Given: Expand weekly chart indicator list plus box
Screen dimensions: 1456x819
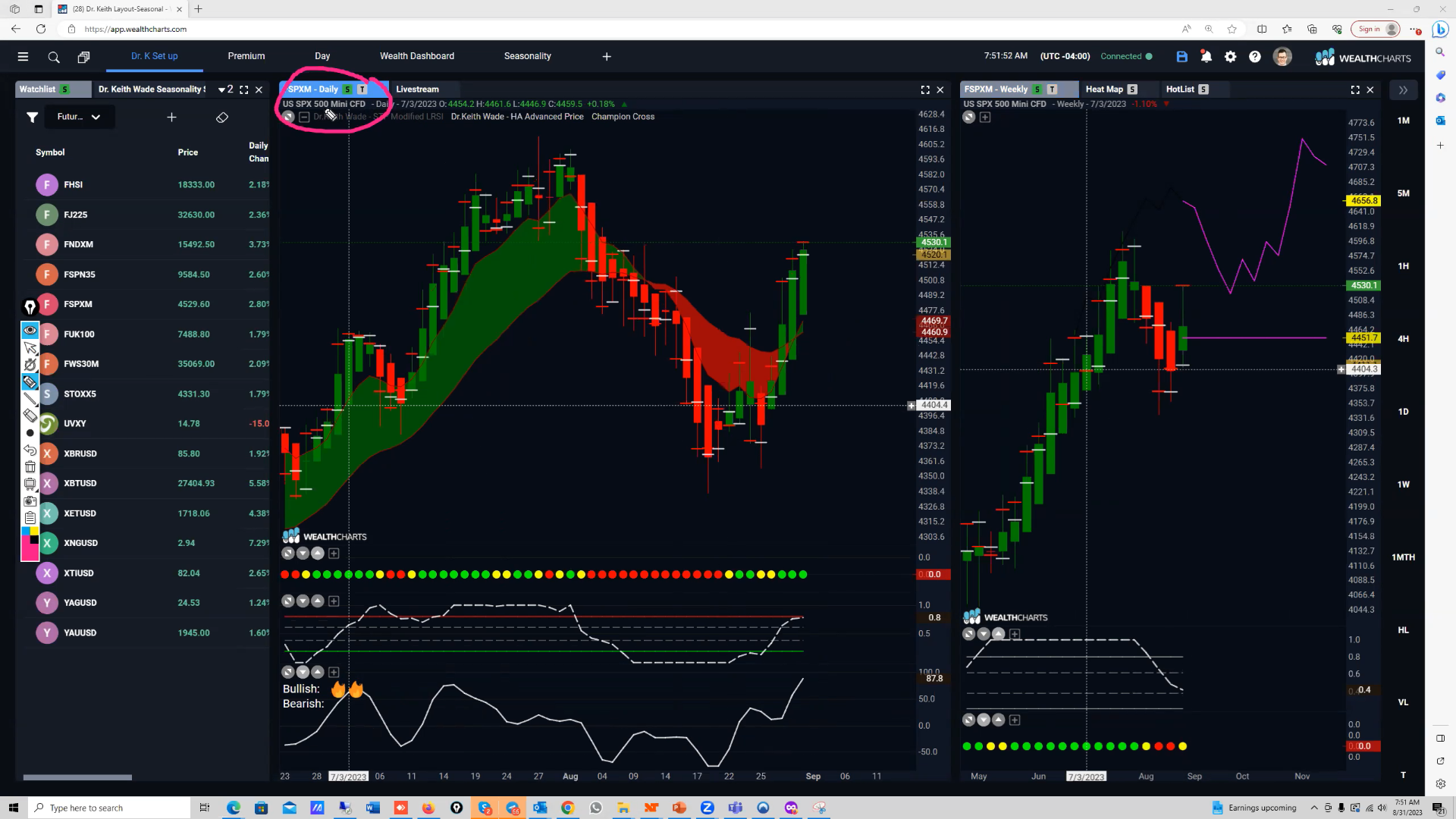Looking at the screenshot, I should [x=985, y=118].
